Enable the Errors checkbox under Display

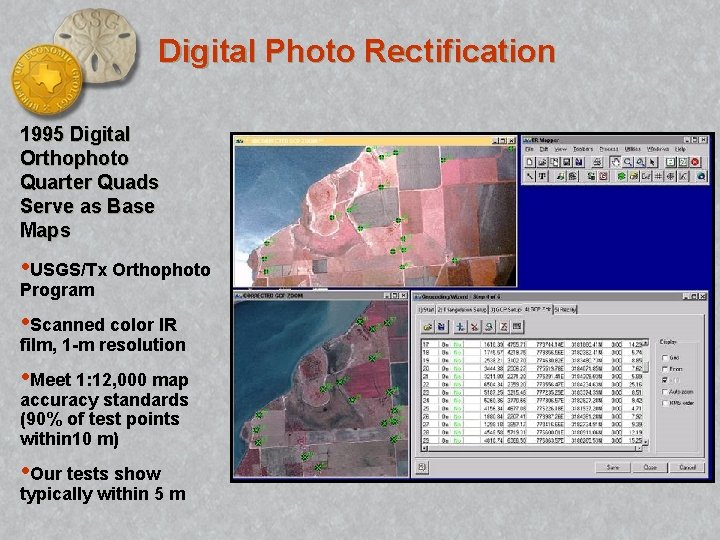664,369
